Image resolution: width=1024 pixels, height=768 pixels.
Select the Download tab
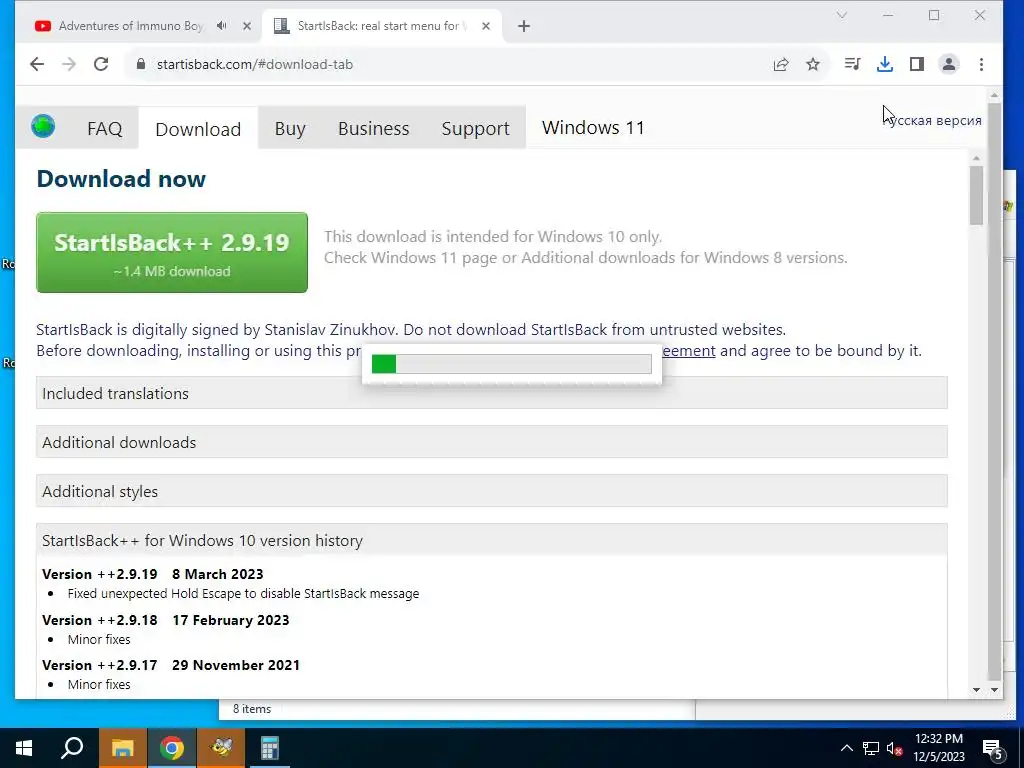(198, 129)
